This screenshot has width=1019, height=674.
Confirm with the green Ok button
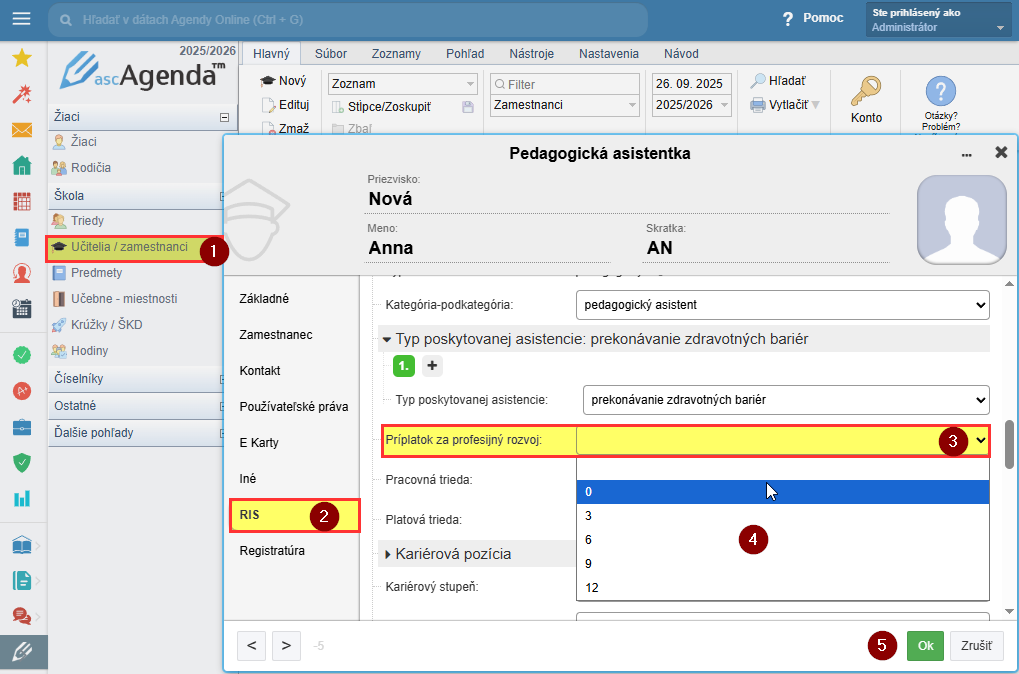point(925,646)
